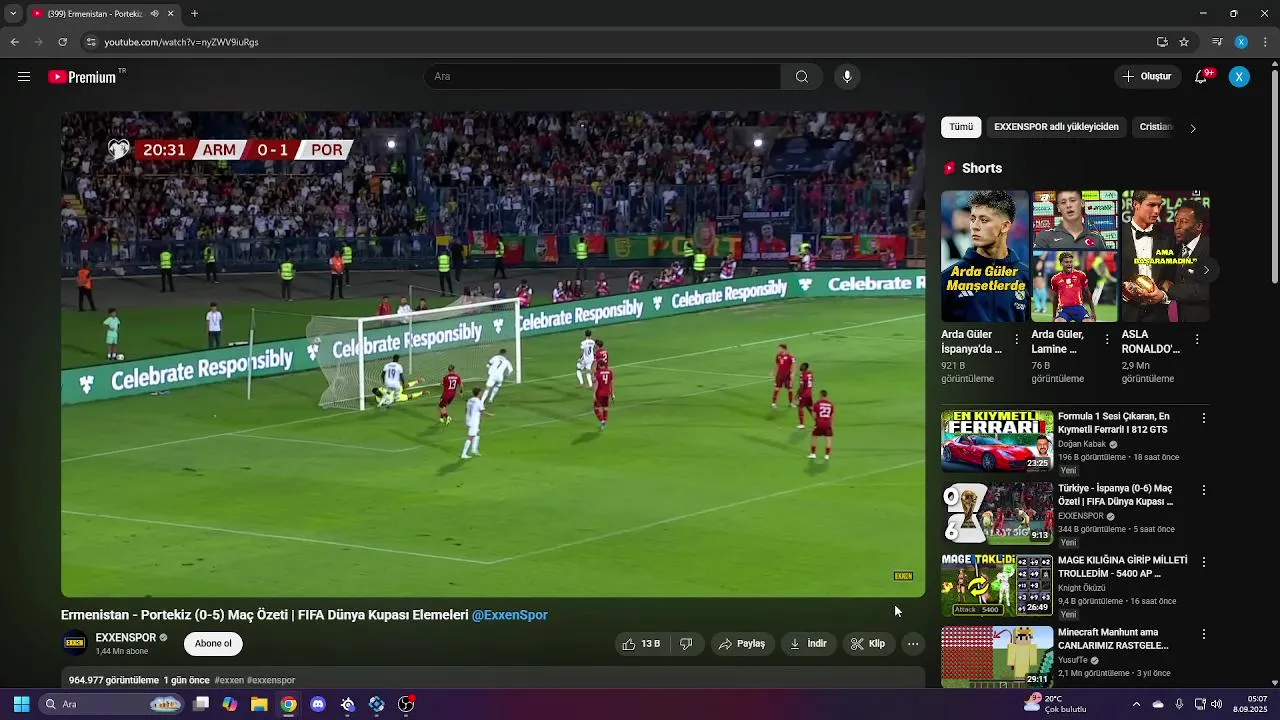This screenshot has height=720, width=1280.
Task: Open options for Minecraft Manhunt video
Action: point(1204,634)
